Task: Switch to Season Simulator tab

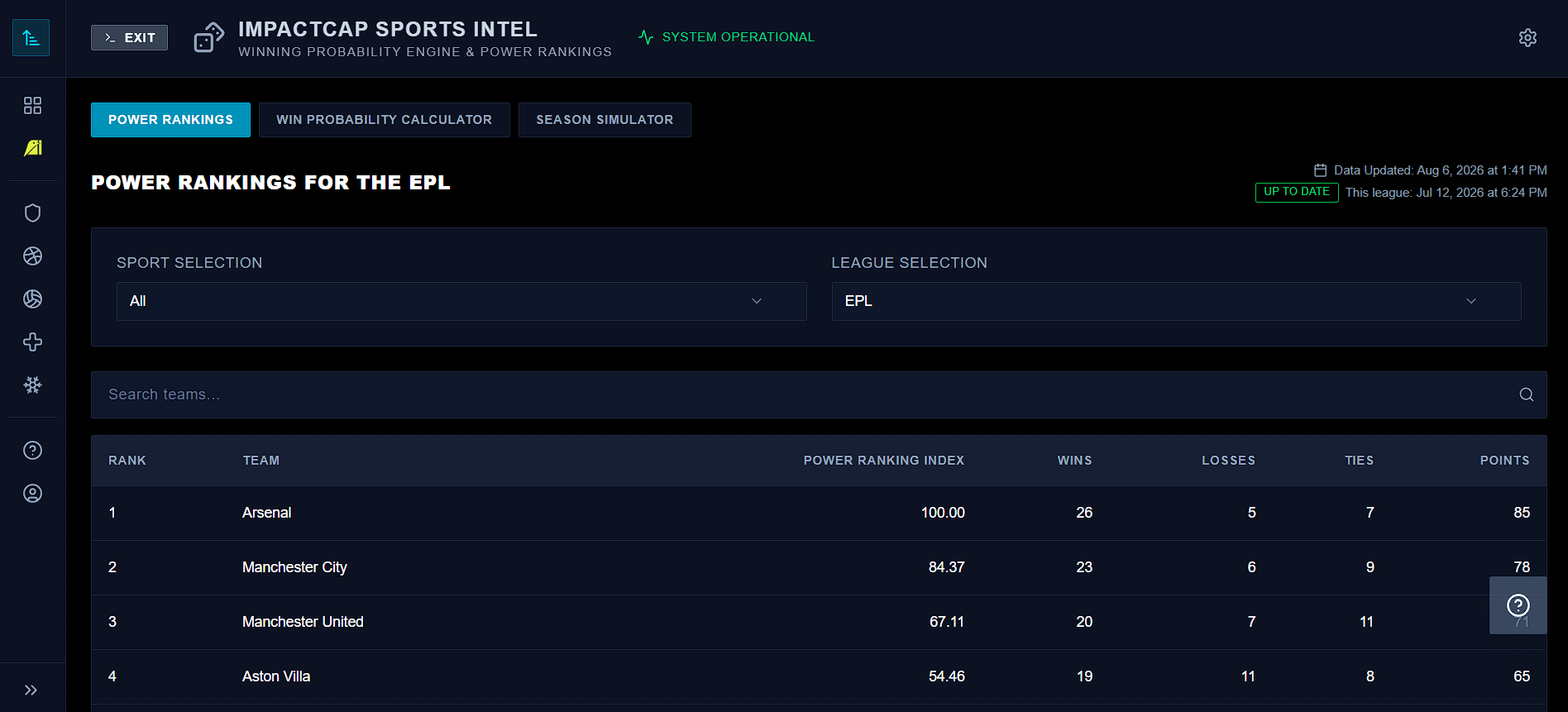Action: pyautogui.click(x=605, y=120)
